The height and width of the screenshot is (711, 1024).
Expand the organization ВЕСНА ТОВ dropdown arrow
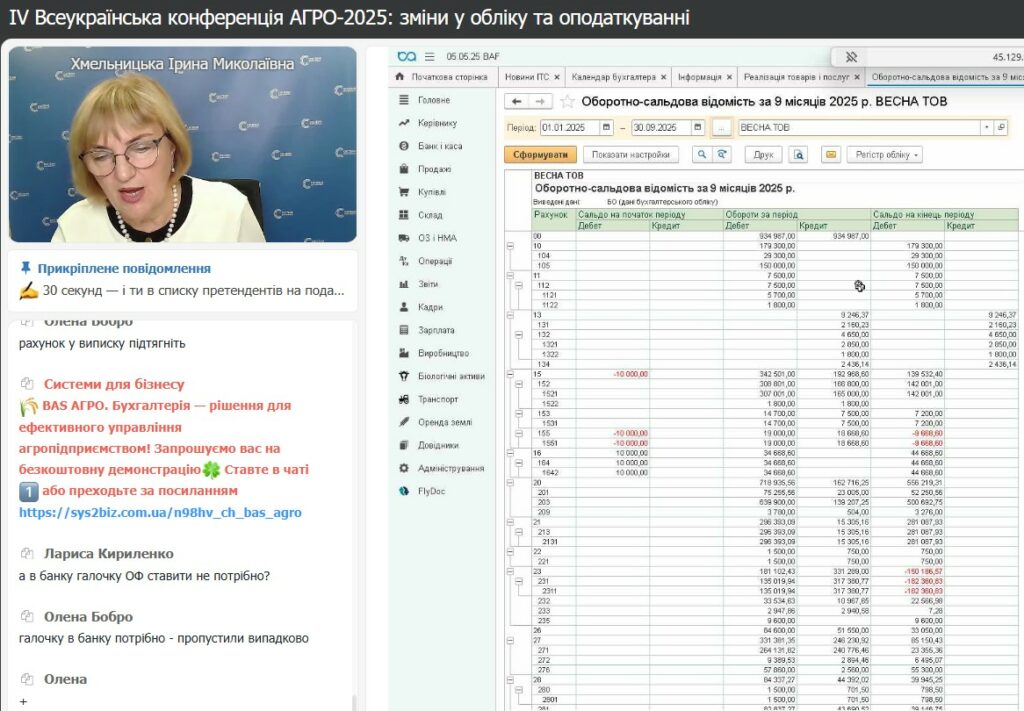(x=986, y=128)
